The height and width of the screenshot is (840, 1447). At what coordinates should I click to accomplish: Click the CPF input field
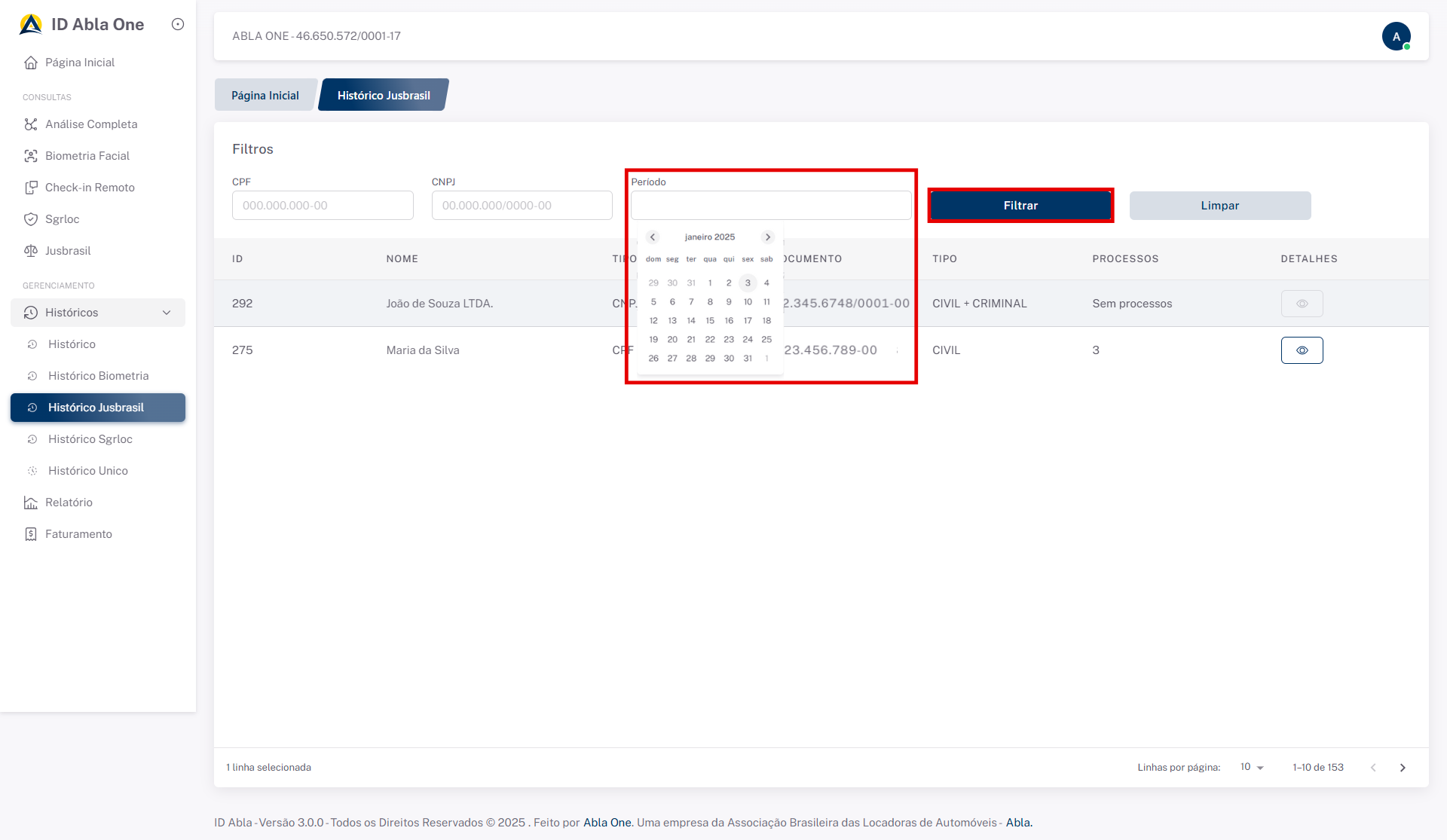323,206
